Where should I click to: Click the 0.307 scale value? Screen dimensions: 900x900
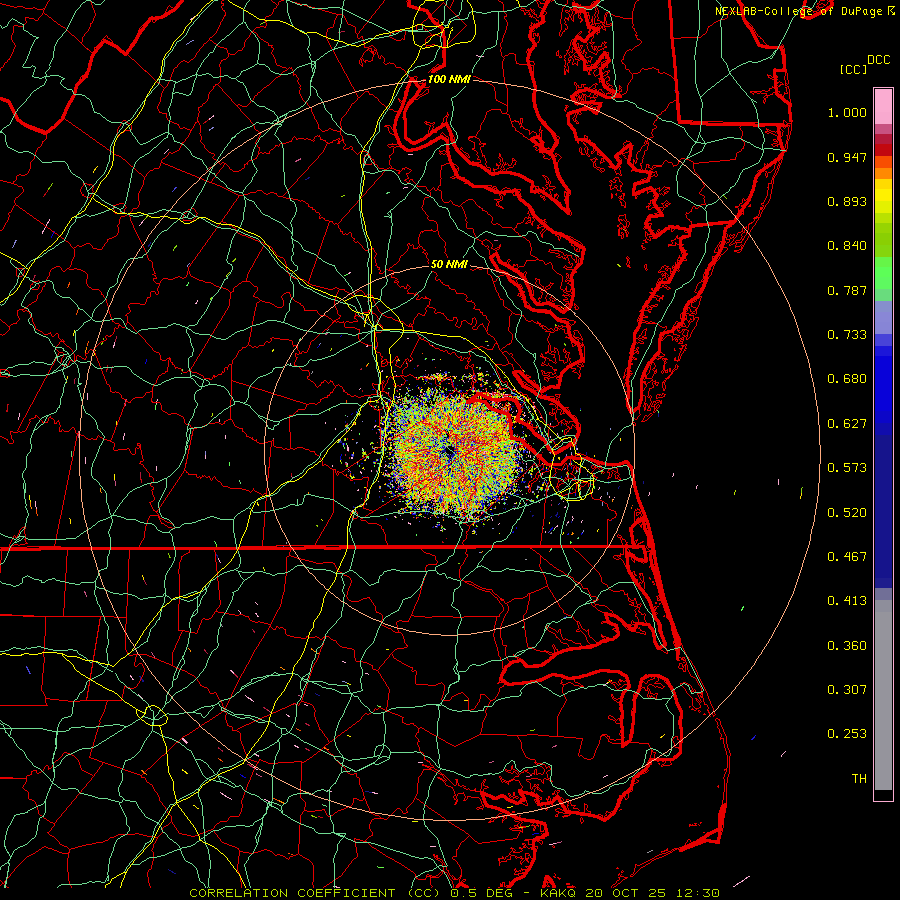point(847,690)
